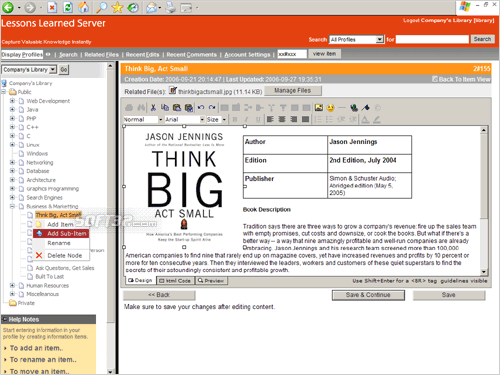Go to the browser Home page
Viewport: 500px width, 375px height.
(83, 7)
